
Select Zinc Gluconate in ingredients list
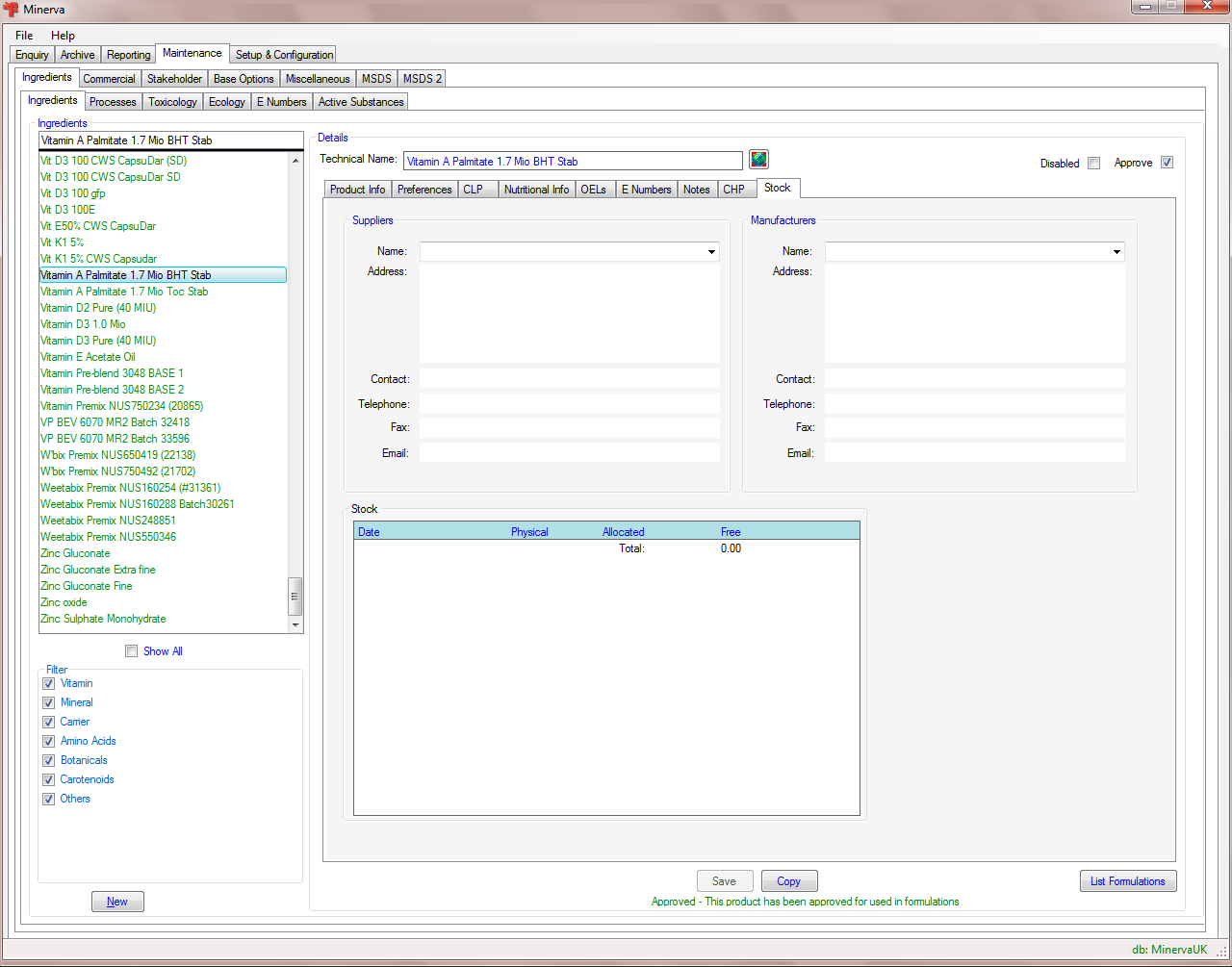coord(75,553)
